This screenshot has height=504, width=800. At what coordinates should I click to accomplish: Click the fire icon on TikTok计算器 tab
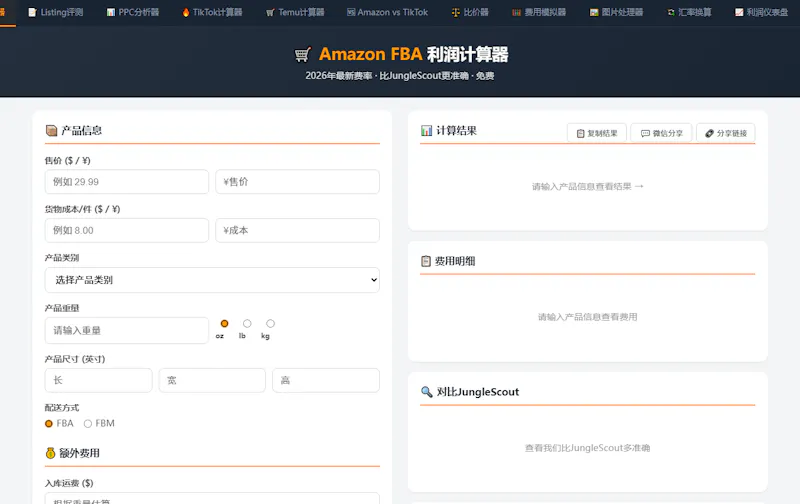(x=186, y=12)
